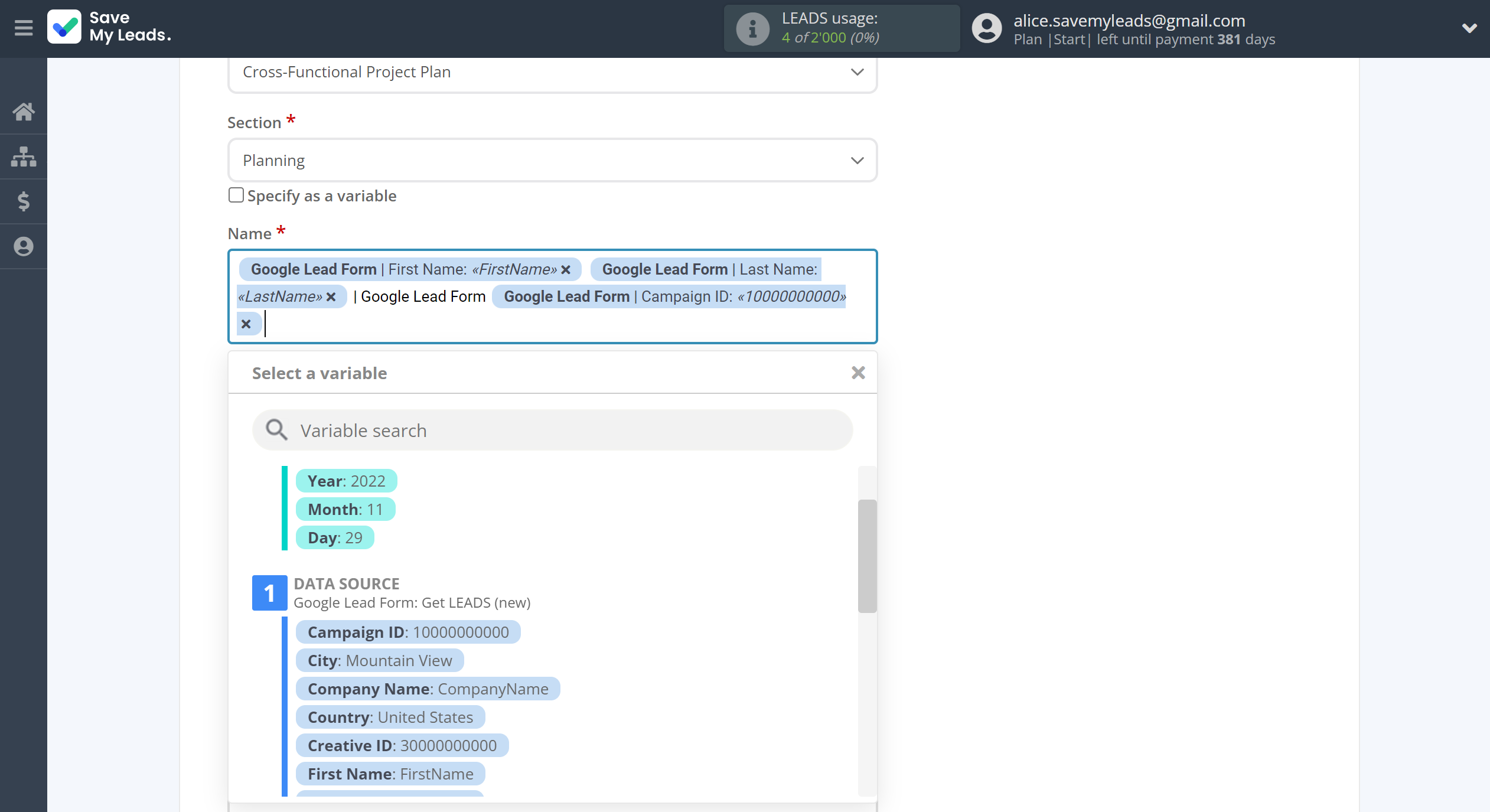The image size is (1490, 812).
Task: Expand the account dropdown chevron
Action: [1469, 28]
